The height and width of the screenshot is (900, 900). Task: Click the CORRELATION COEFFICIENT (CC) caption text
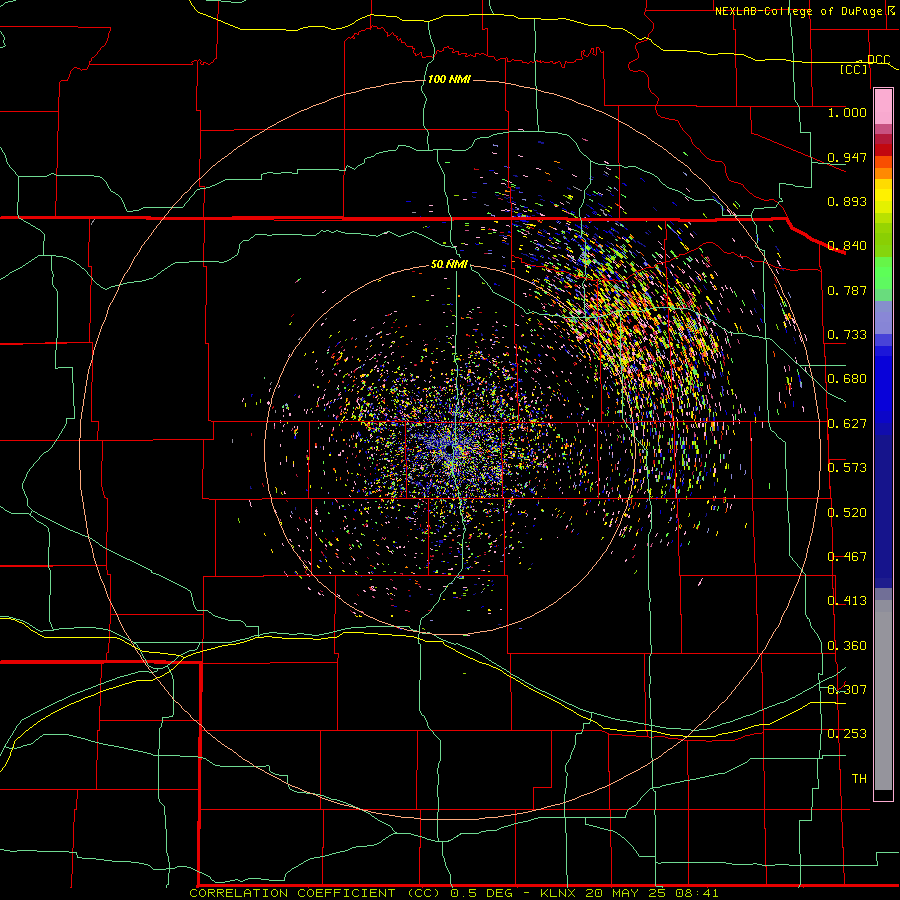315,893
